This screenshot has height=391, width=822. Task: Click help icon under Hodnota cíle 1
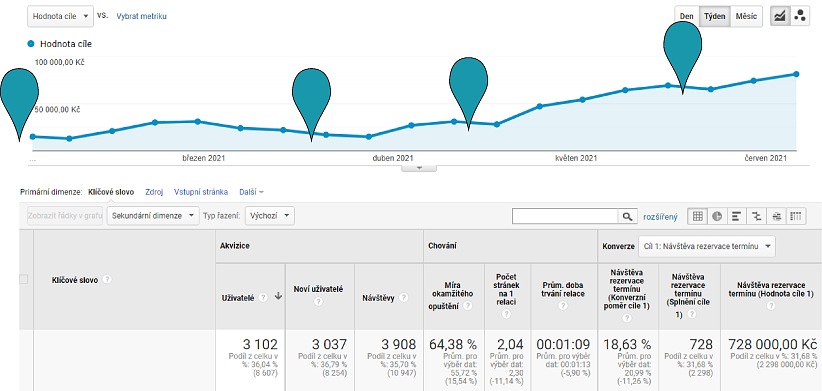tap(771, 306)
